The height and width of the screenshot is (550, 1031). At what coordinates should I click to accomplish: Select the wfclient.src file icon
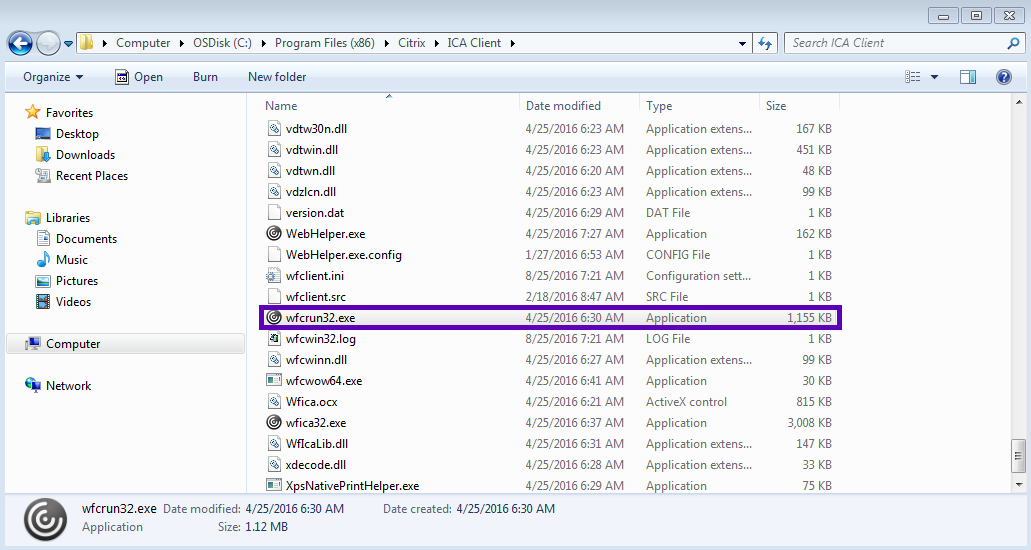pos(274,297)
